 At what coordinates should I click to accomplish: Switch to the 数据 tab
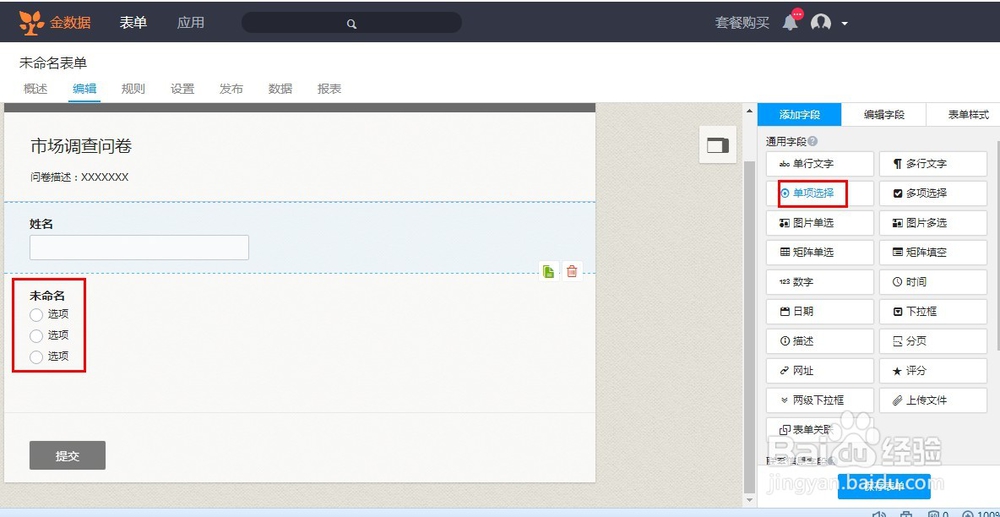pyautogui.click(x=281, y=89)
